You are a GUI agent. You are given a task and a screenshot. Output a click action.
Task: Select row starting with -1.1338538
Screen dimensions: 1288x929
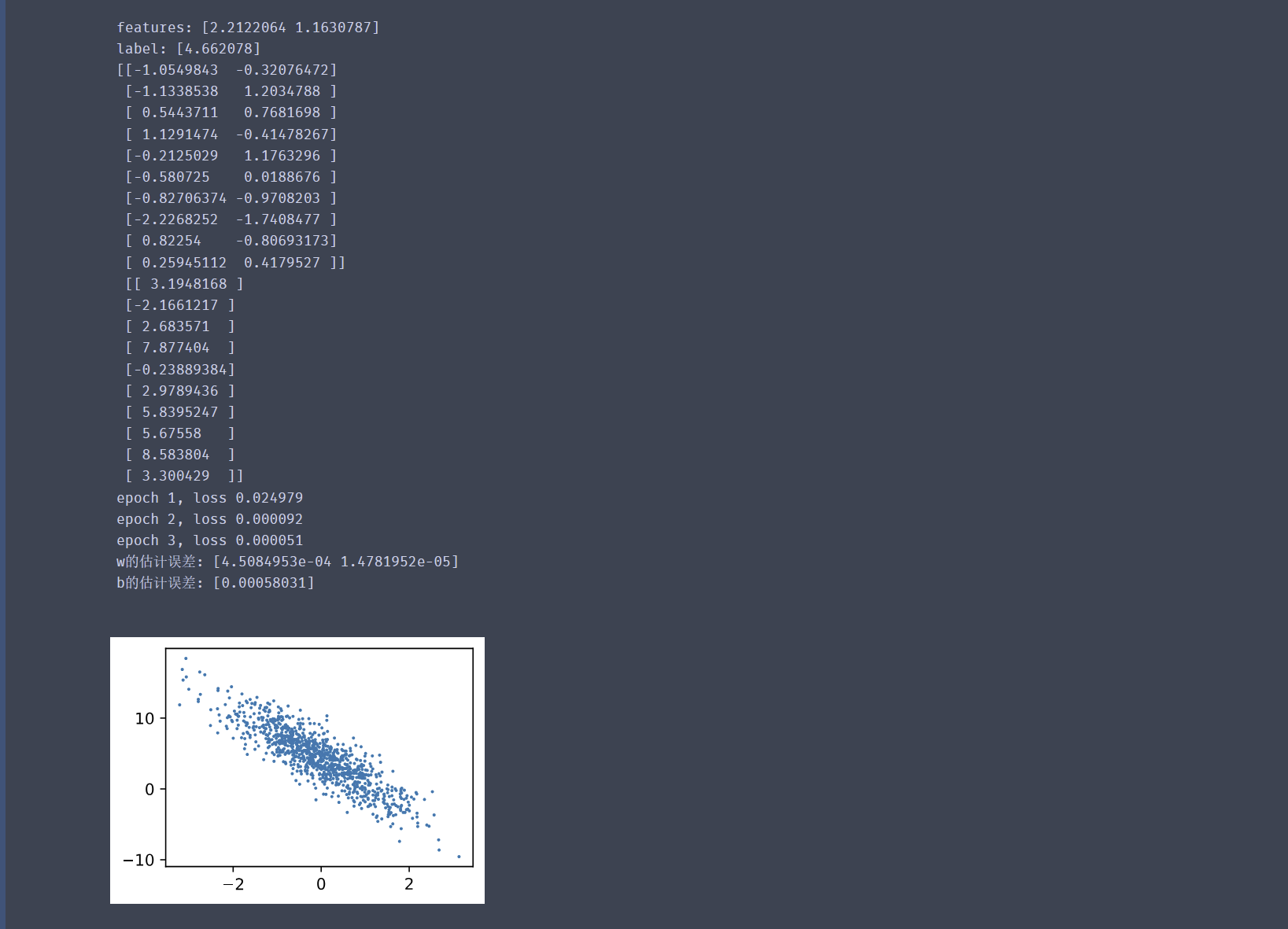[231, 91]
